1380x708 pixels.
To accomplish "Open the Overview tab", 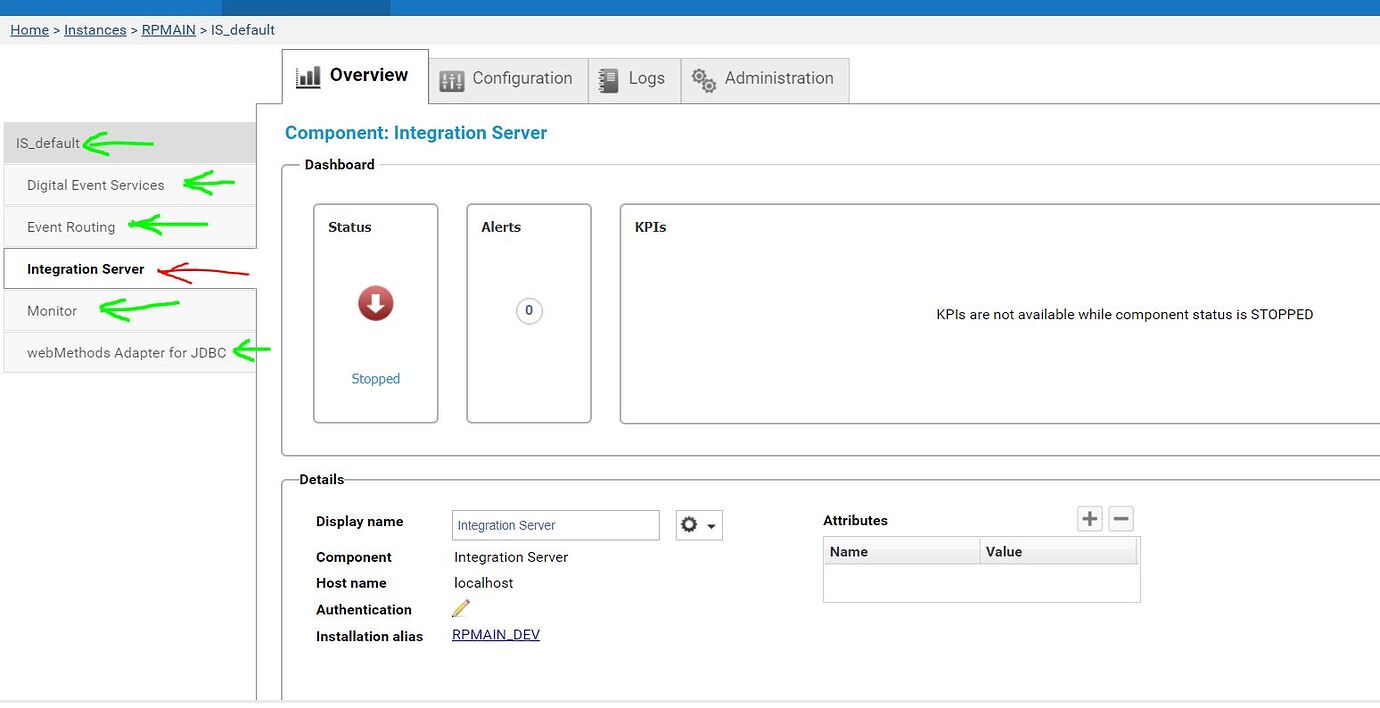I will coord(355,76).
